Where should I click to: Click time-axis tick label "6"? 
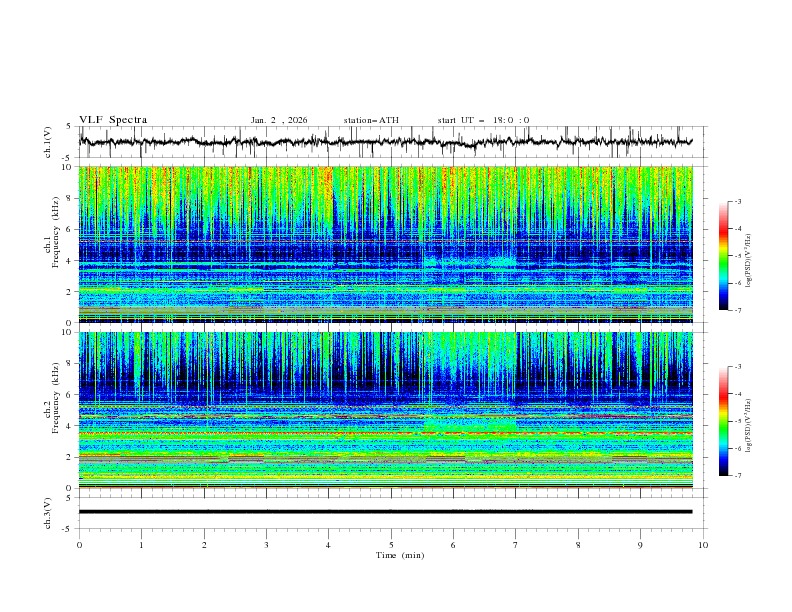tap(453, 545)
